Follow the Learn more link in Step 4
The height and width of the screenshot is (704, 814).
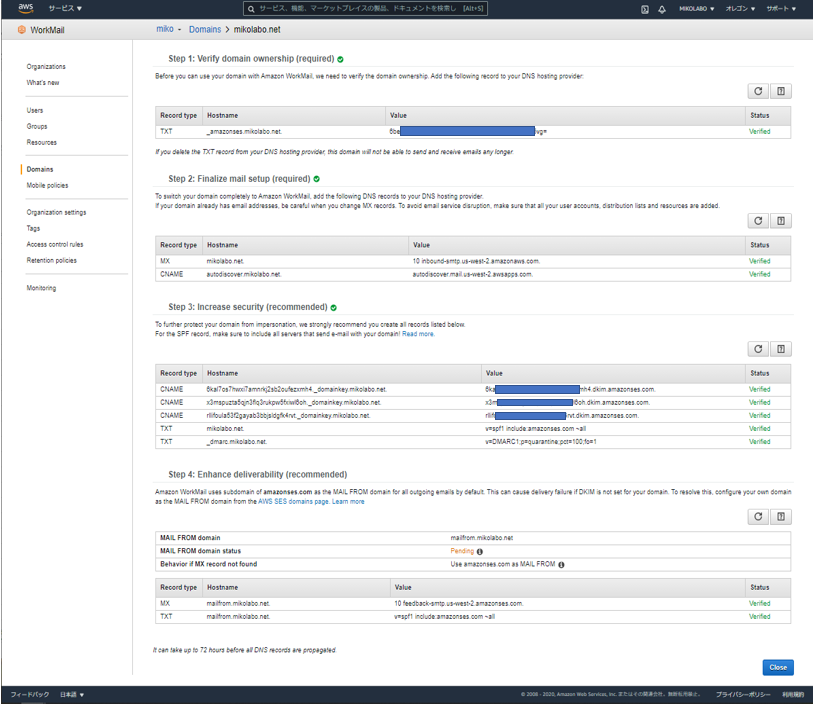(348, 502)
